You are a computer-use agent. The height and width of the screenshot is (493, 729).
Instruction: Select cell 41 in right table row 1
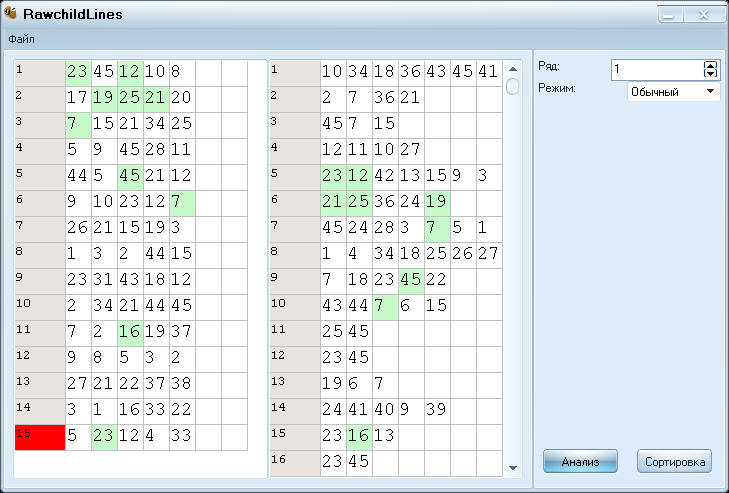[489, 73]
